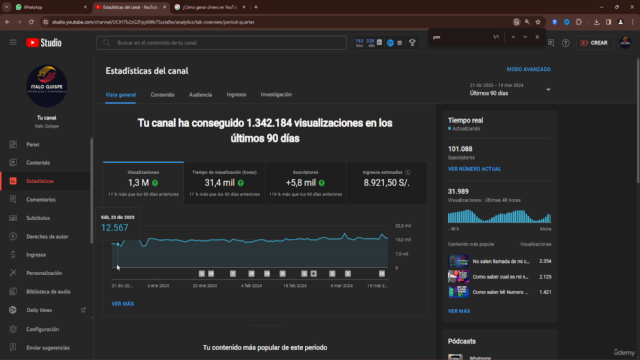Switch to the Investigación tab
This screenshot has height=360, width=640.
pyautogui.click(x=276, y=95)
